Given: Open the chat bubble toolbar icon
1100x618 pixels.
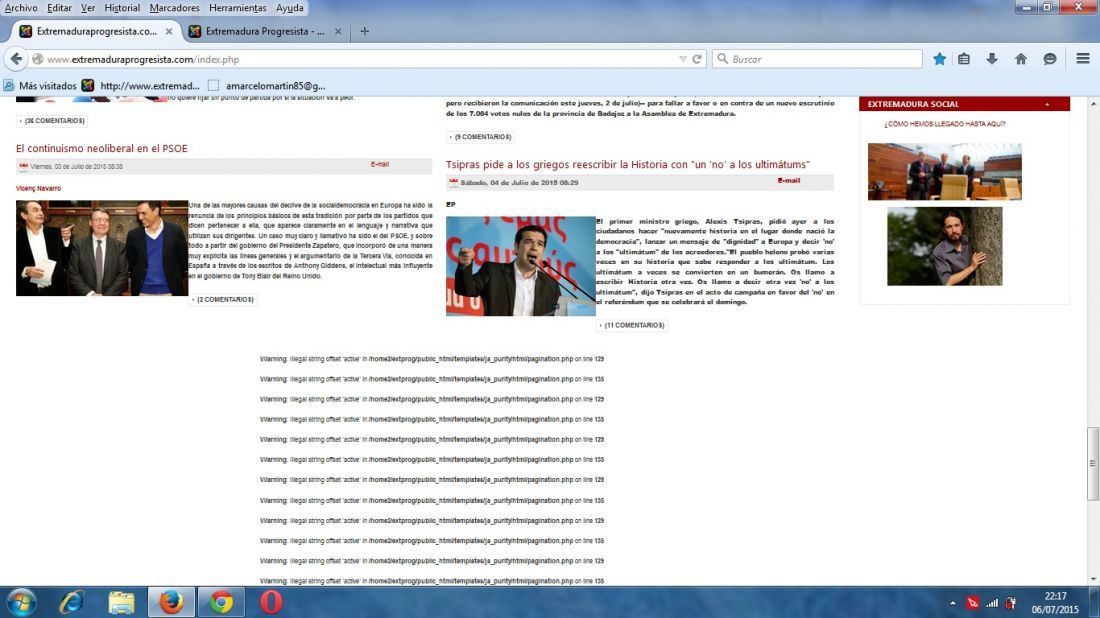Looking at the screenshot, I should 1049,59.
